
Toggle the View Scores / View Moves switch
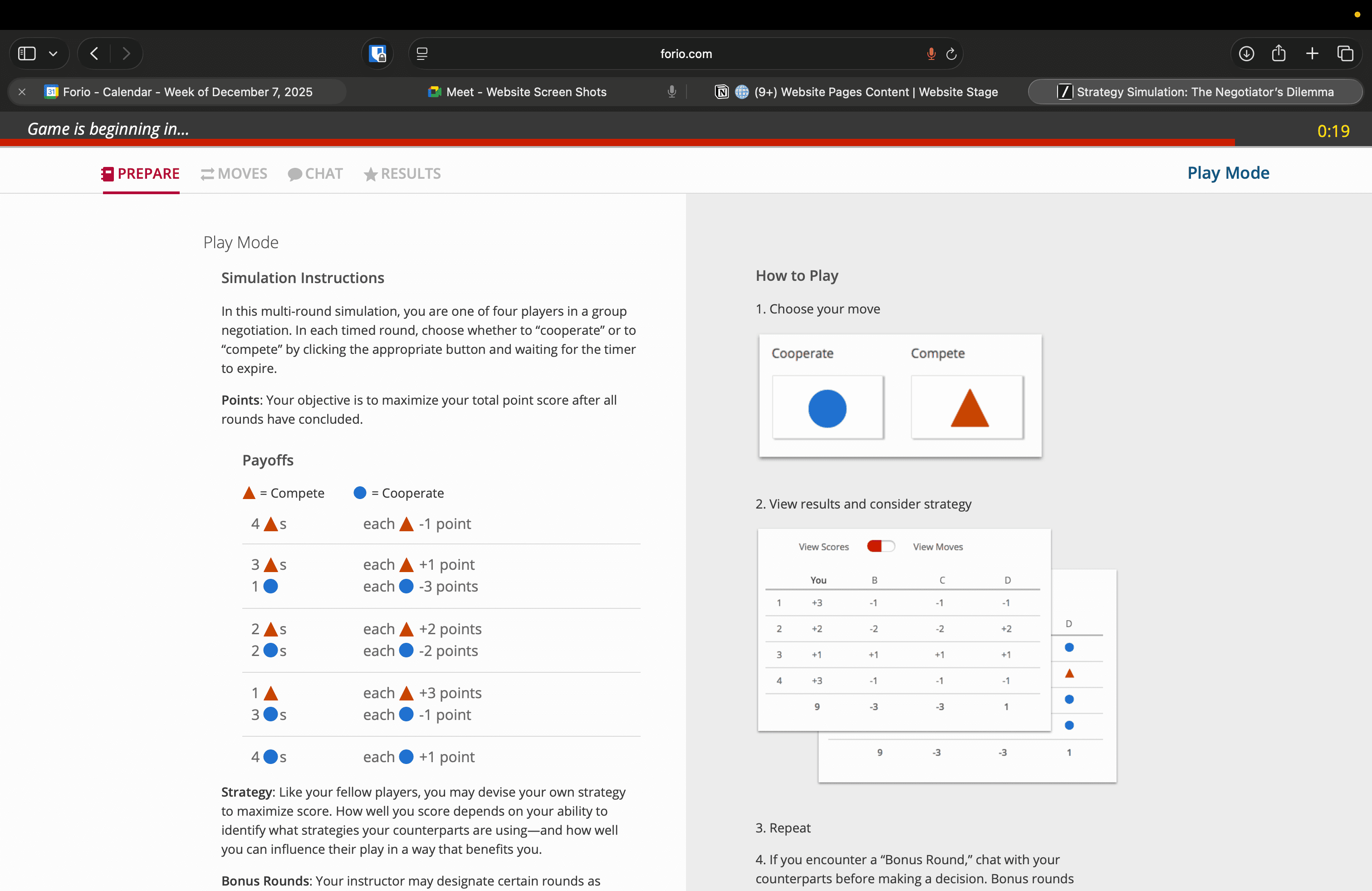coord(880,546)
